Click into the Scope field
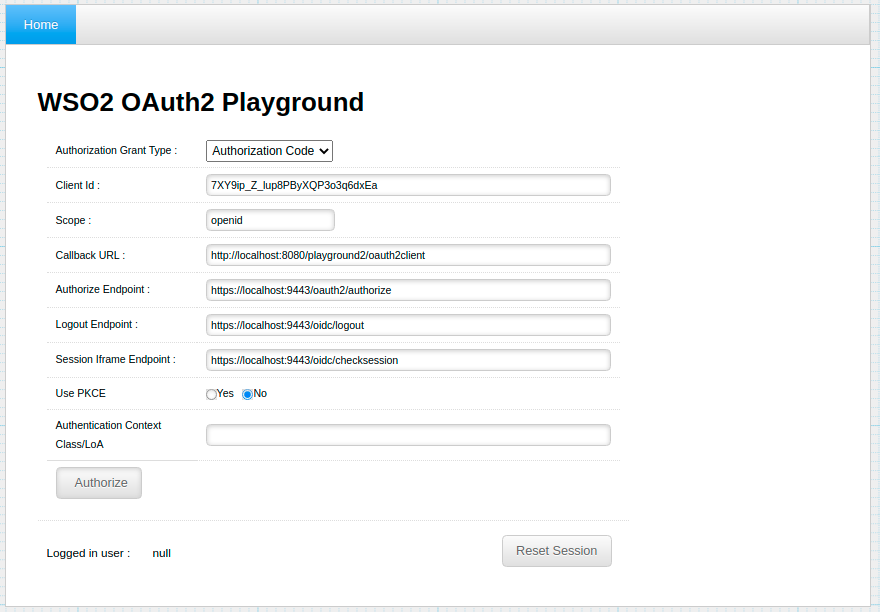 click(270, 220)
